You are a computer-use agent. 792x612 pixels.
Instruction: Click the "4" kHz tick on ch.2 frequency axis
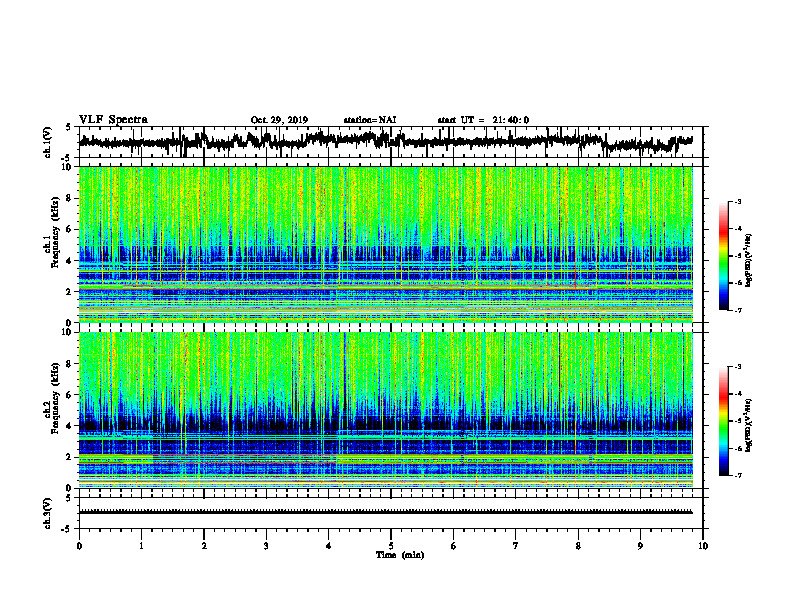(70, 426)
